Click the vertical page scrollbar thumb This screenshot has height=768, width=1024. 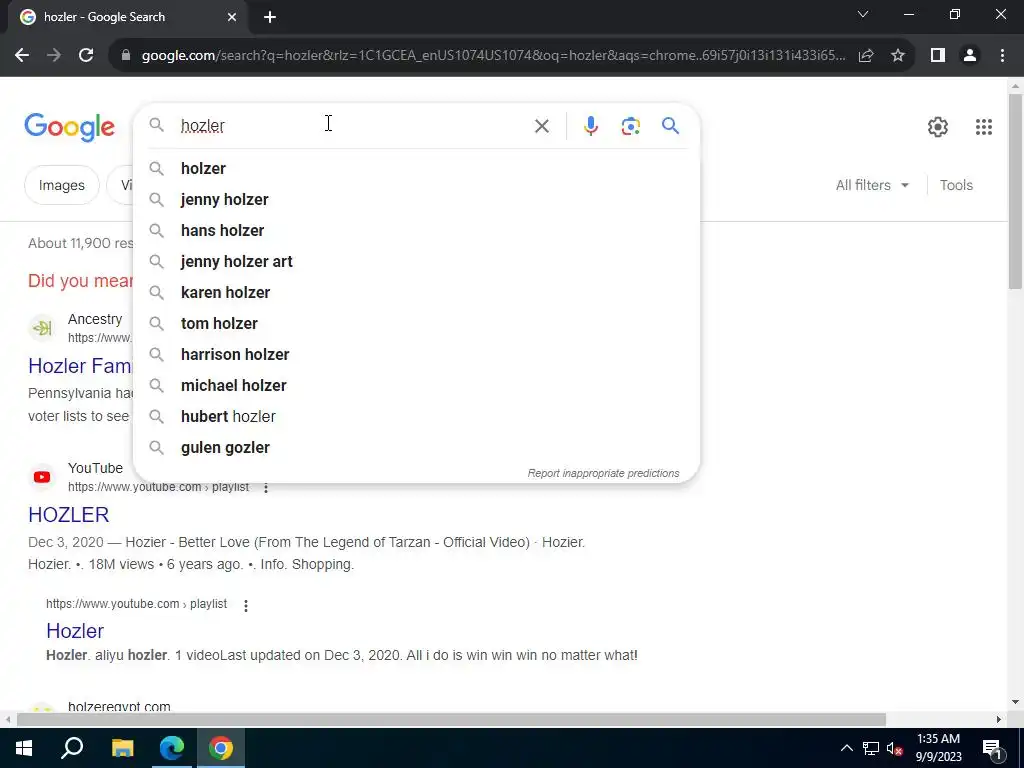pyautogui.click(x=1015, y=191)
